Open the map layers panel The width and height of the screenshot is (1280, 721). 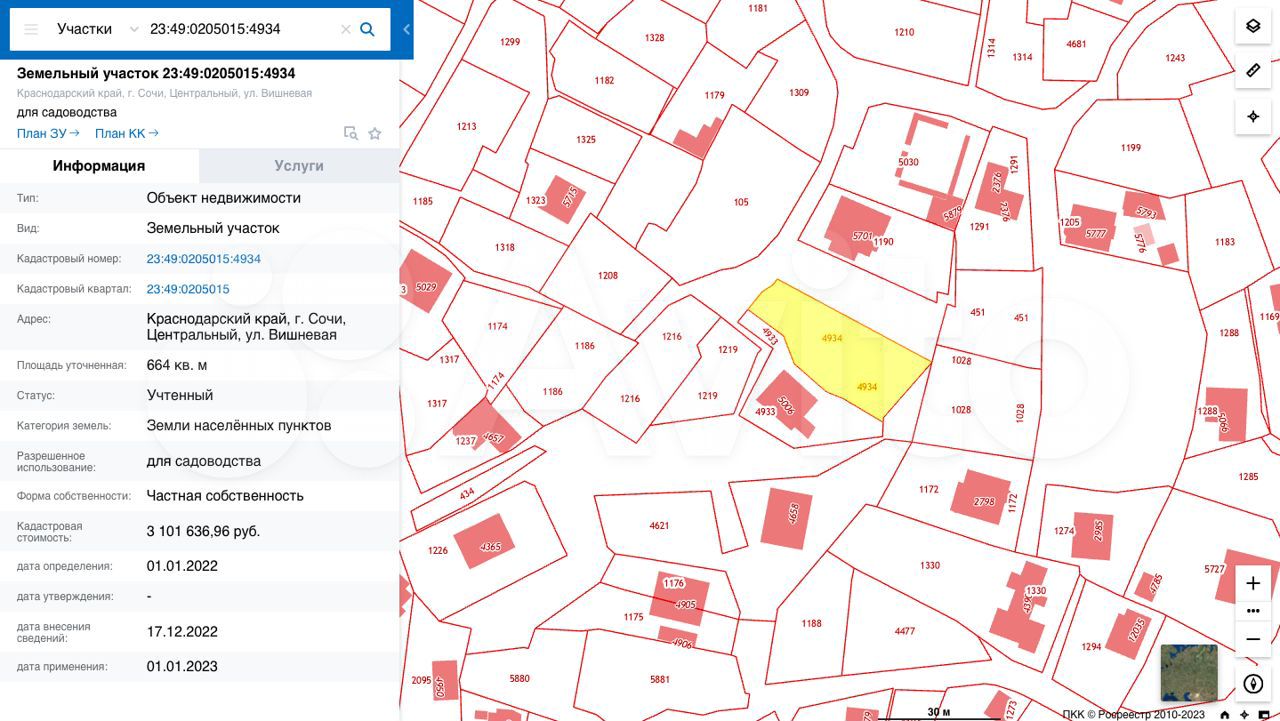(x=1253, y=26)
